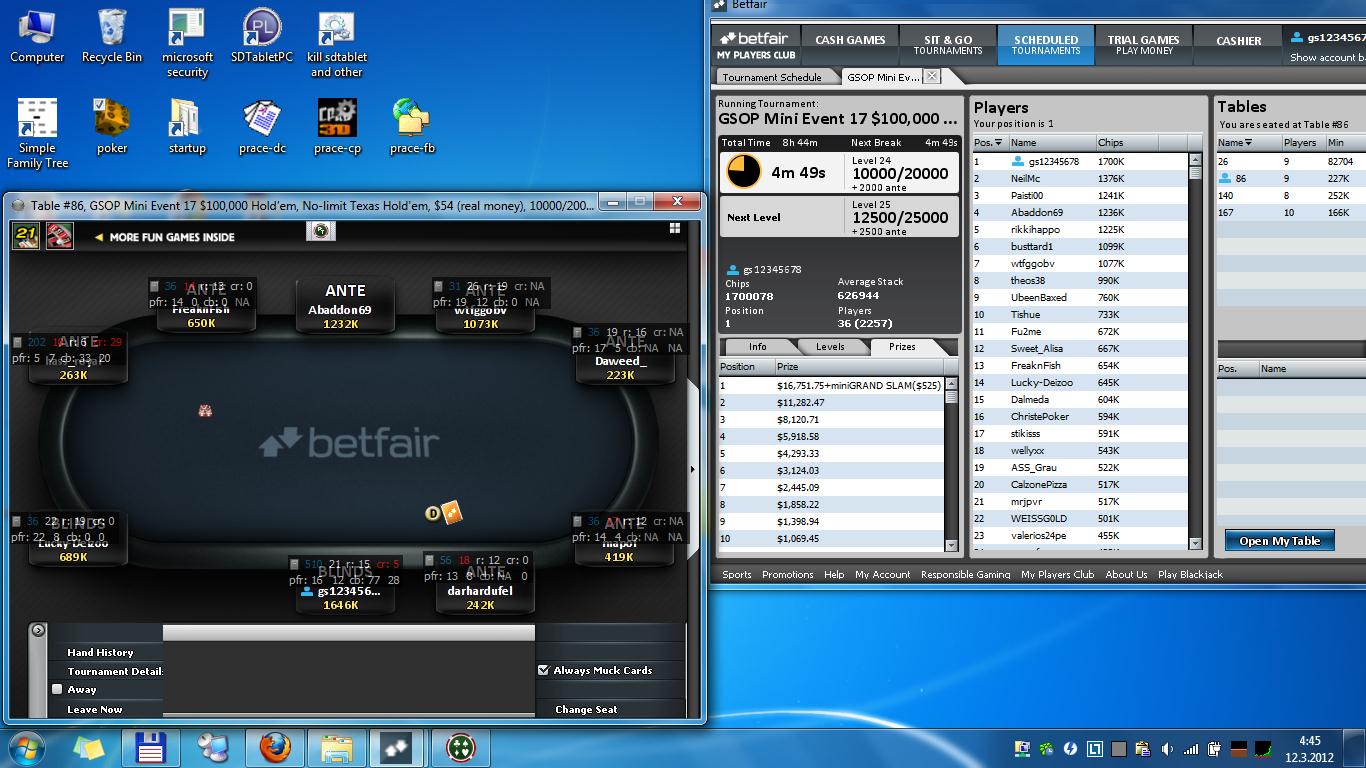
Task: Click the network signal tray icon
Action: click(x=1191, y=748)
